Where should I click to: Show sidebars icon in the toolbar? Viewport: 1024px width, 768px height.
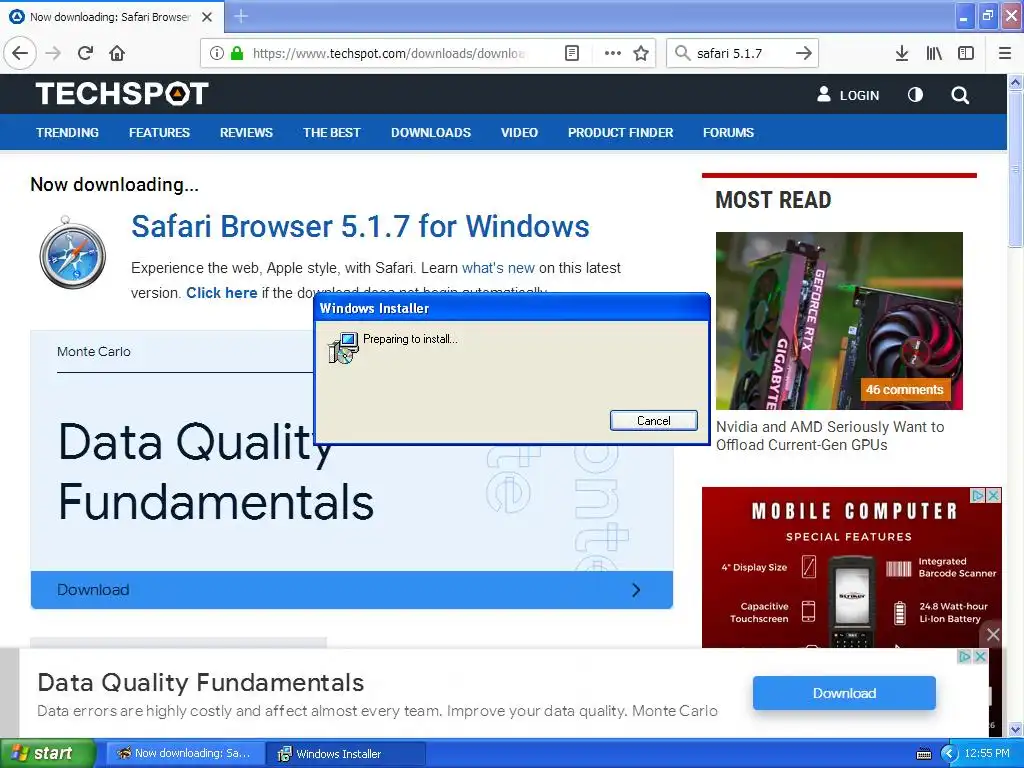(x=966, y=53)
